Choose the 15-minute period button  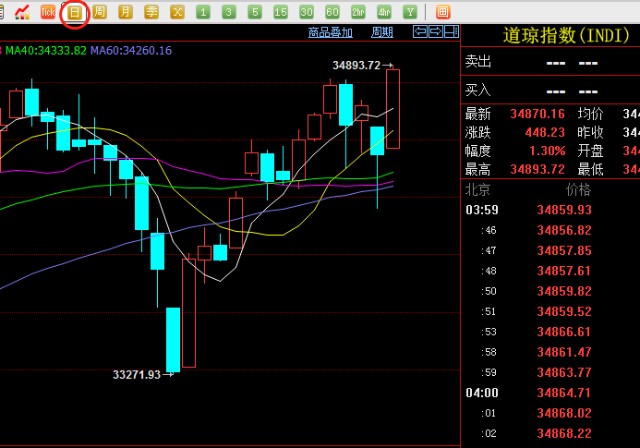(280, 12)
